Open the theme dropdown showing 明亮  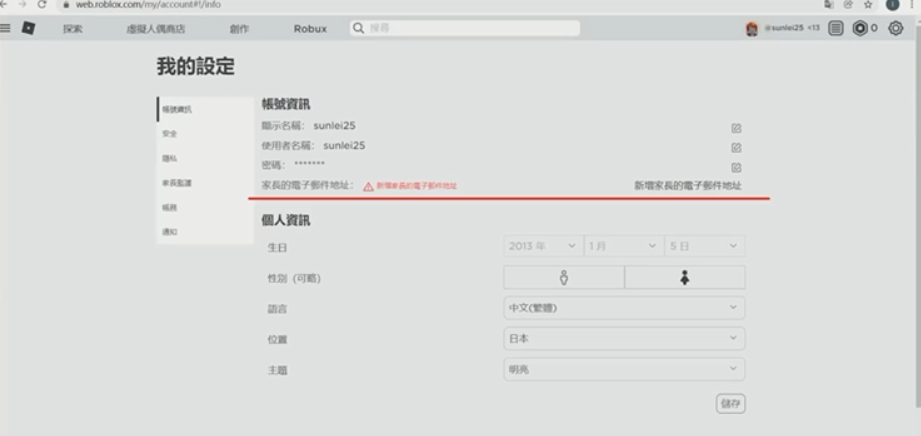tap(624, 369)
